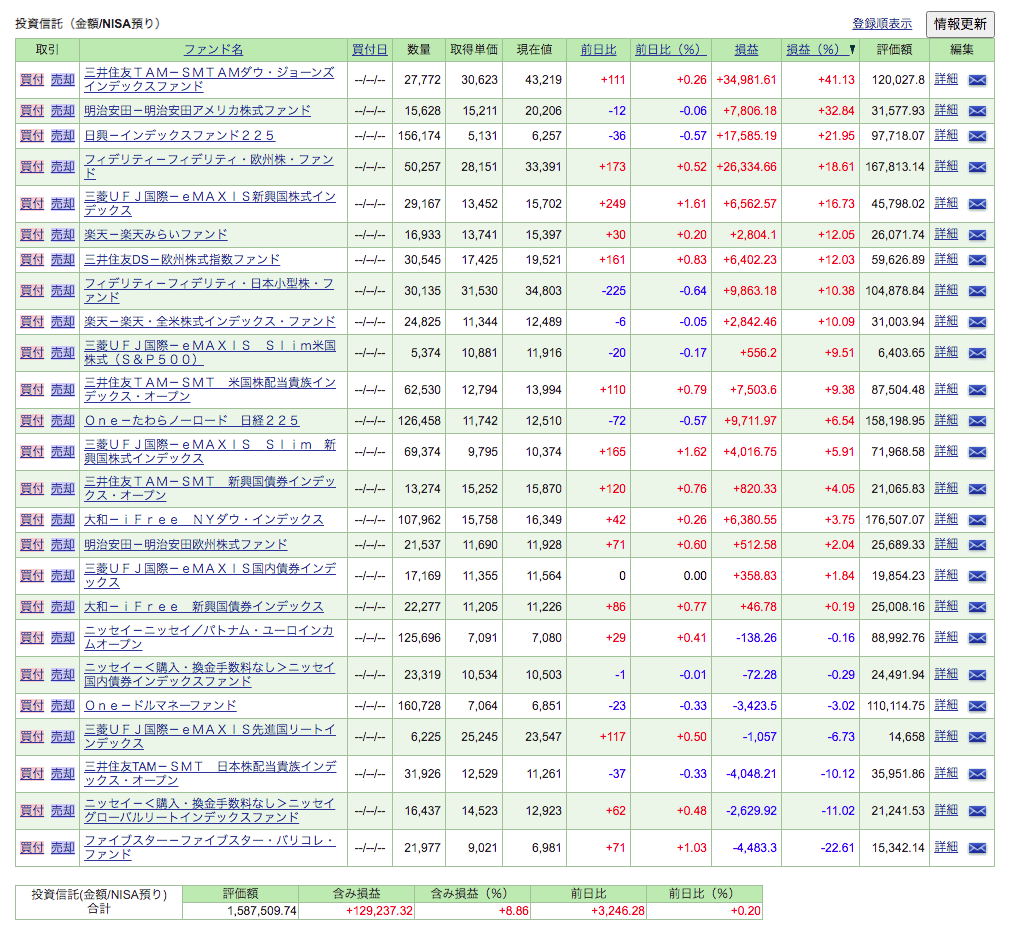The width and height of the screenshot is (1010, 929).
Task: Click total 評価額 value 1,587,509.74
Action: (x=262, y=911)
